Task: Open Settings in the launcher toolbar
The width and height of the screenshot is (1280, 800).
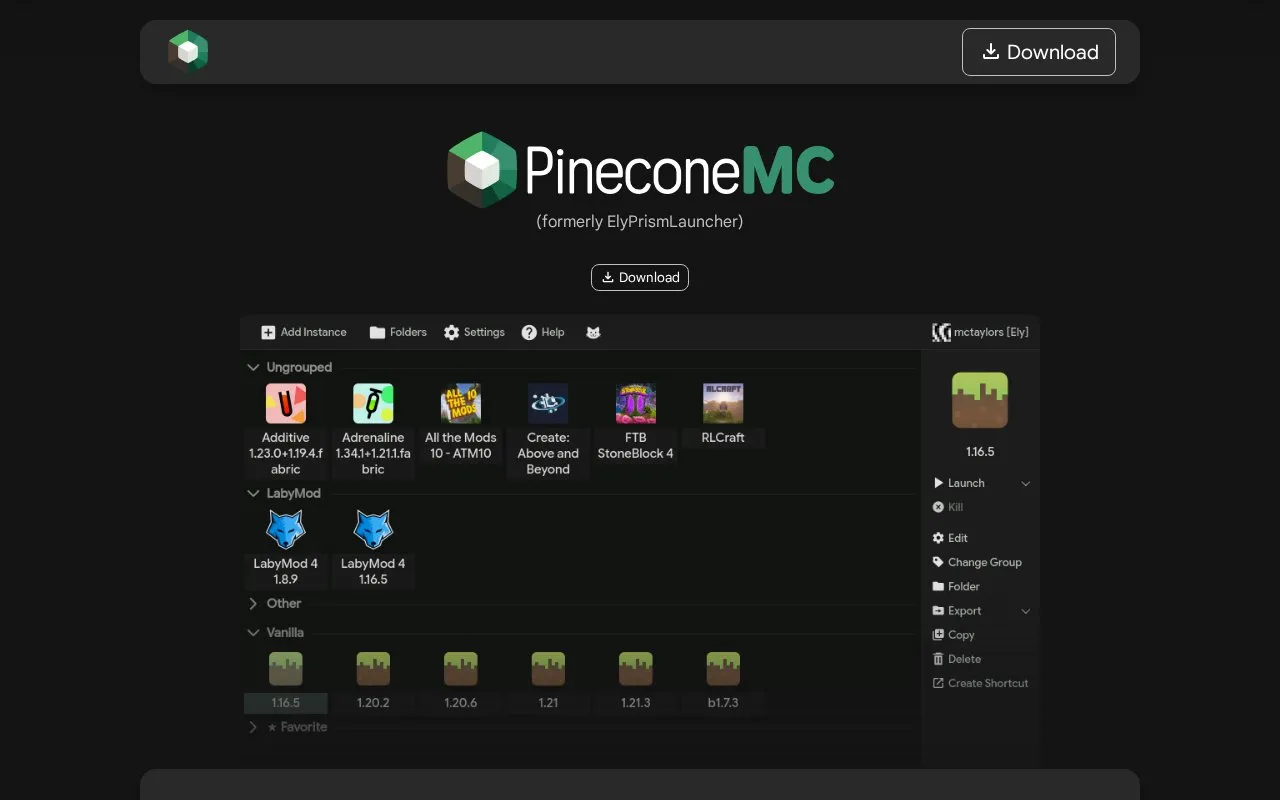Action: coord(474,332)
